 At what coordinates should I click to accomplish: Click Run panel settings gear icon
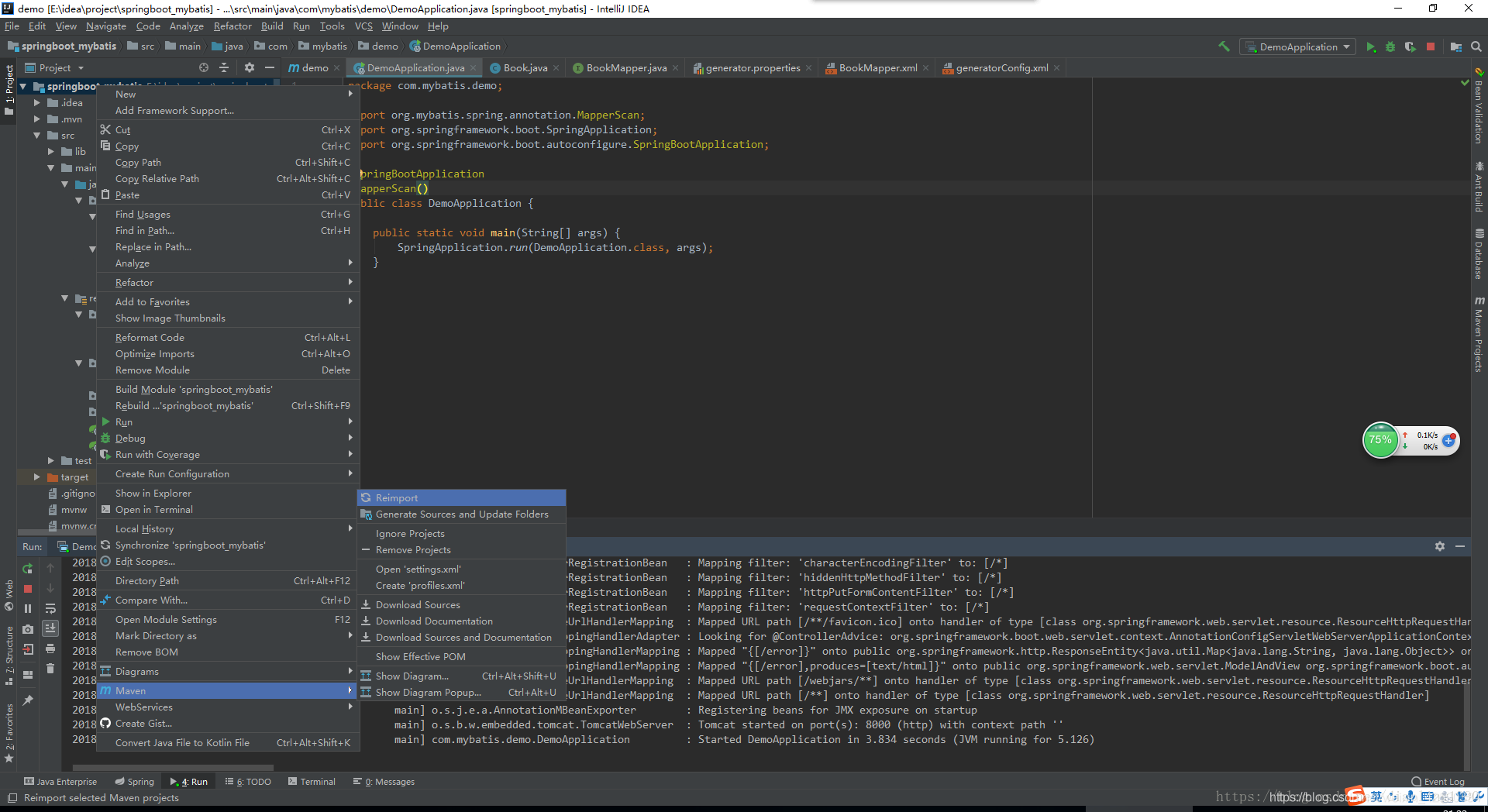(x=1440, y=546)
